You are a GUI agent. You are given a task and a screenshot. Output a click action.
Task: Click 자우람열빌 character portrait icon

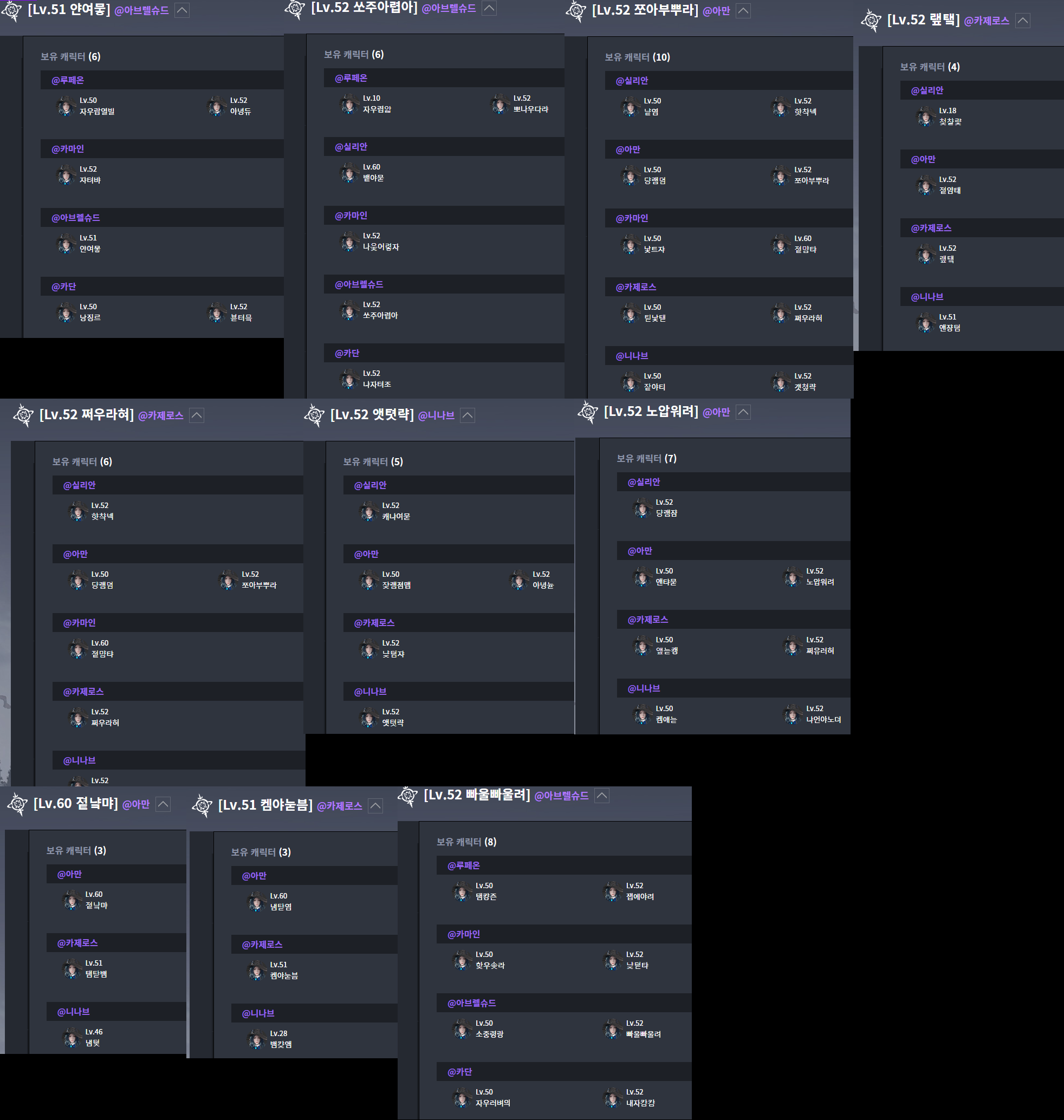click(66, 106)
